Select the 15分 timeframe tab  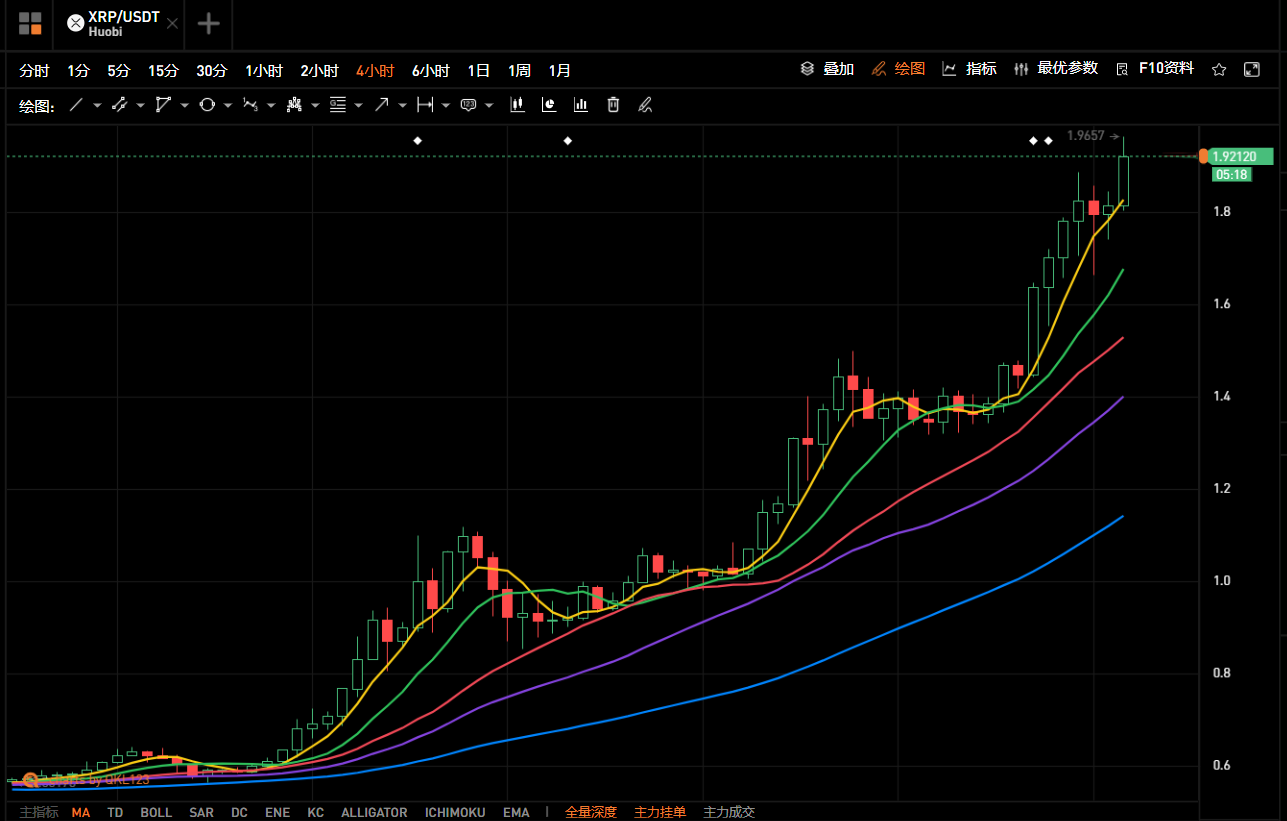click(163, 70)
